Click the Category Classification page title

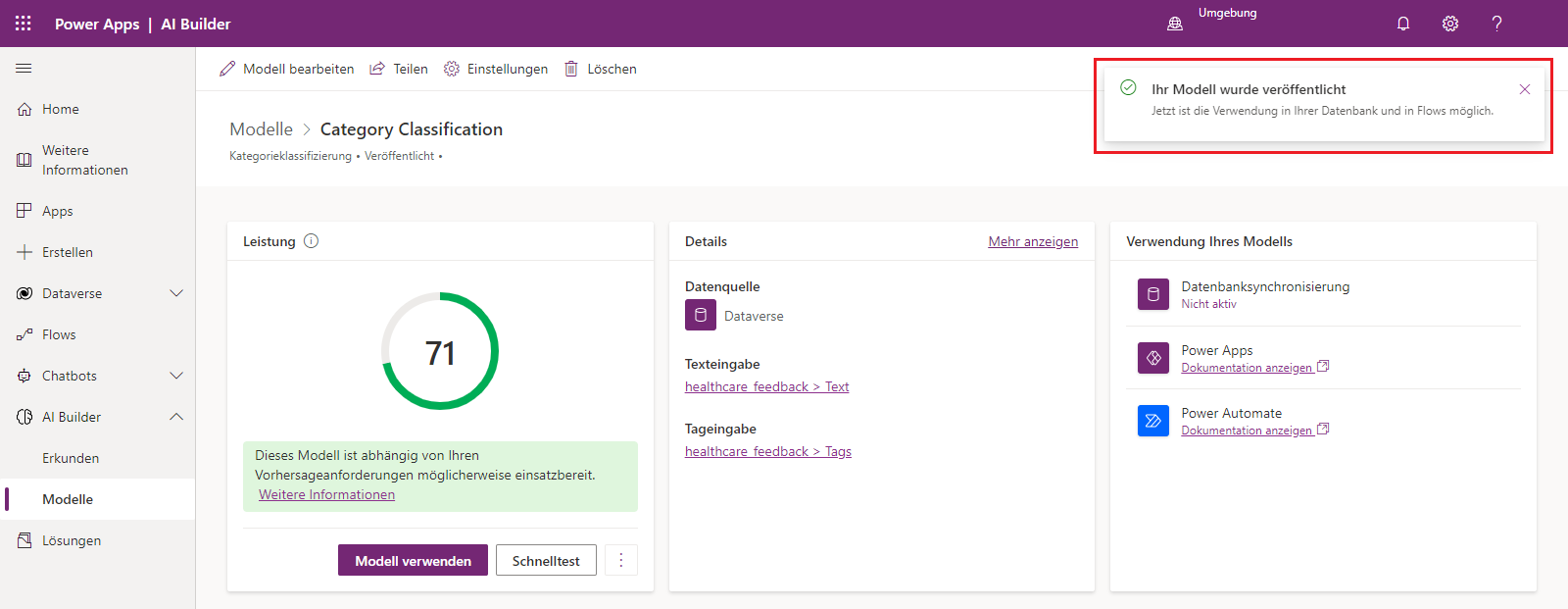tap(412, 129)
